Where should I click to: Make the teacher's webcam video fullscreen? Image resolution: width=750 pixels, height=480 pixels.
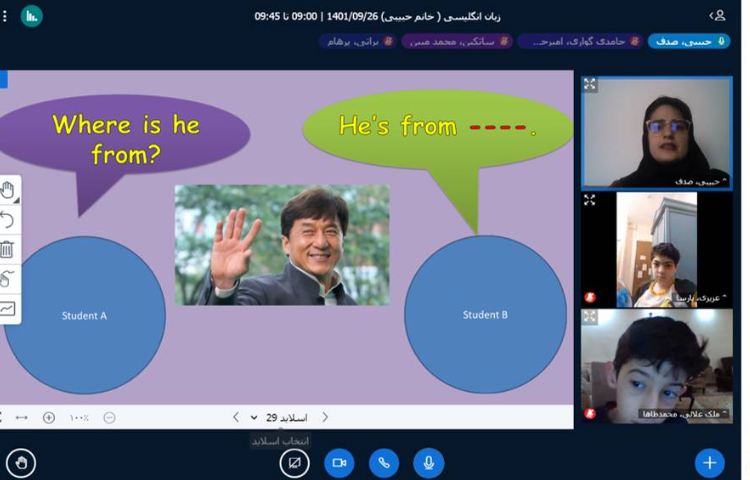(590, 85)
